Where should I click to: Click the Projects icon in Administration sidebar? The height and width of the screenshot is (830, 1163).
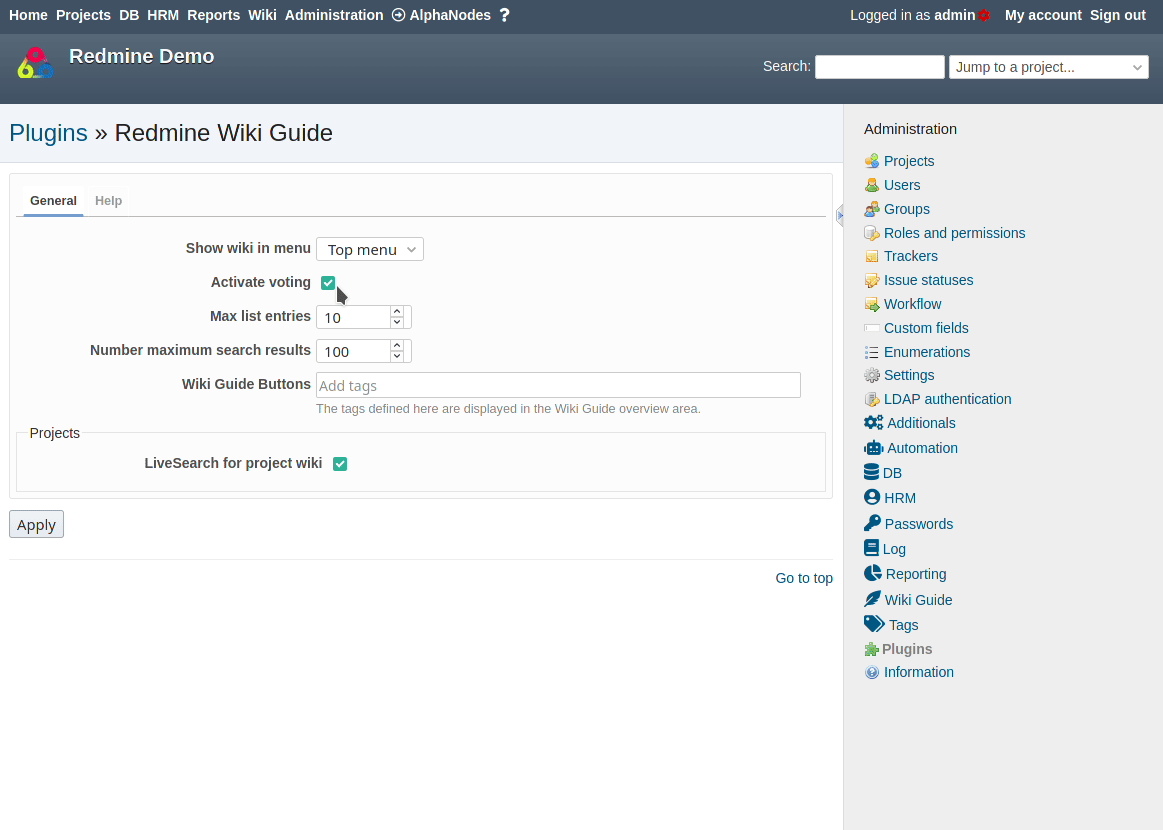point(872,161)
